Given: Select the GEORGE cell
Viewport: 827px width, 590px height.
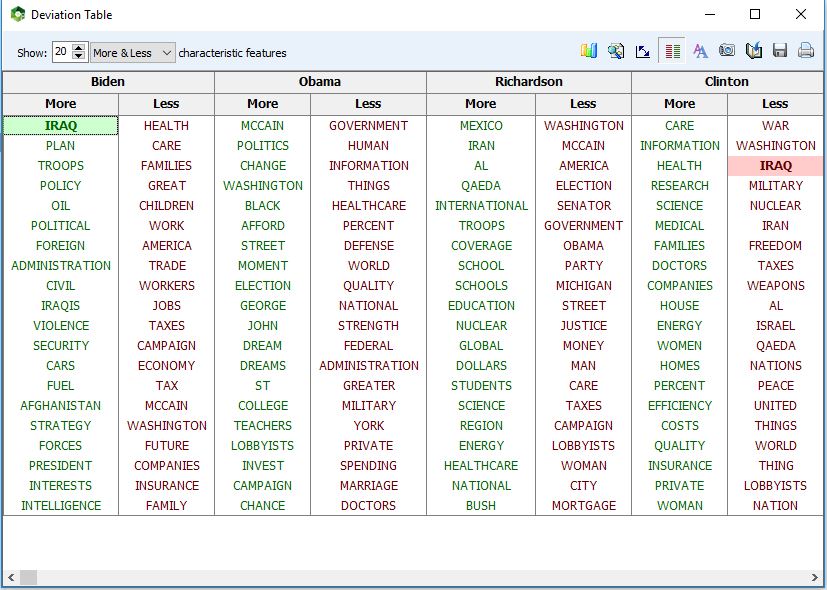Looking at the screenshot, I should coord(263,306).
